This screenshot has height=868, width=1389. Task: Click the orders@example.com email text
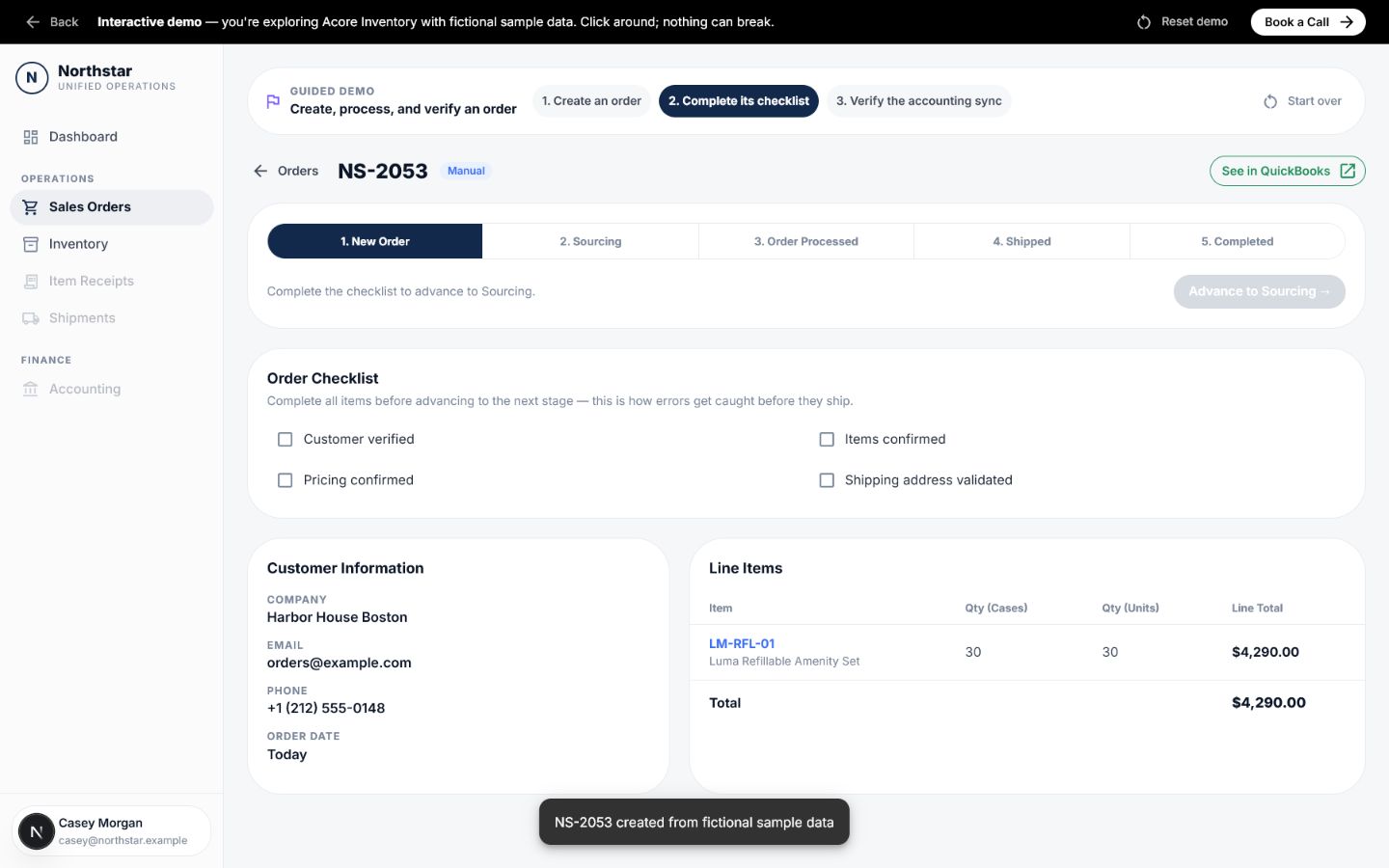pos(340,663)
